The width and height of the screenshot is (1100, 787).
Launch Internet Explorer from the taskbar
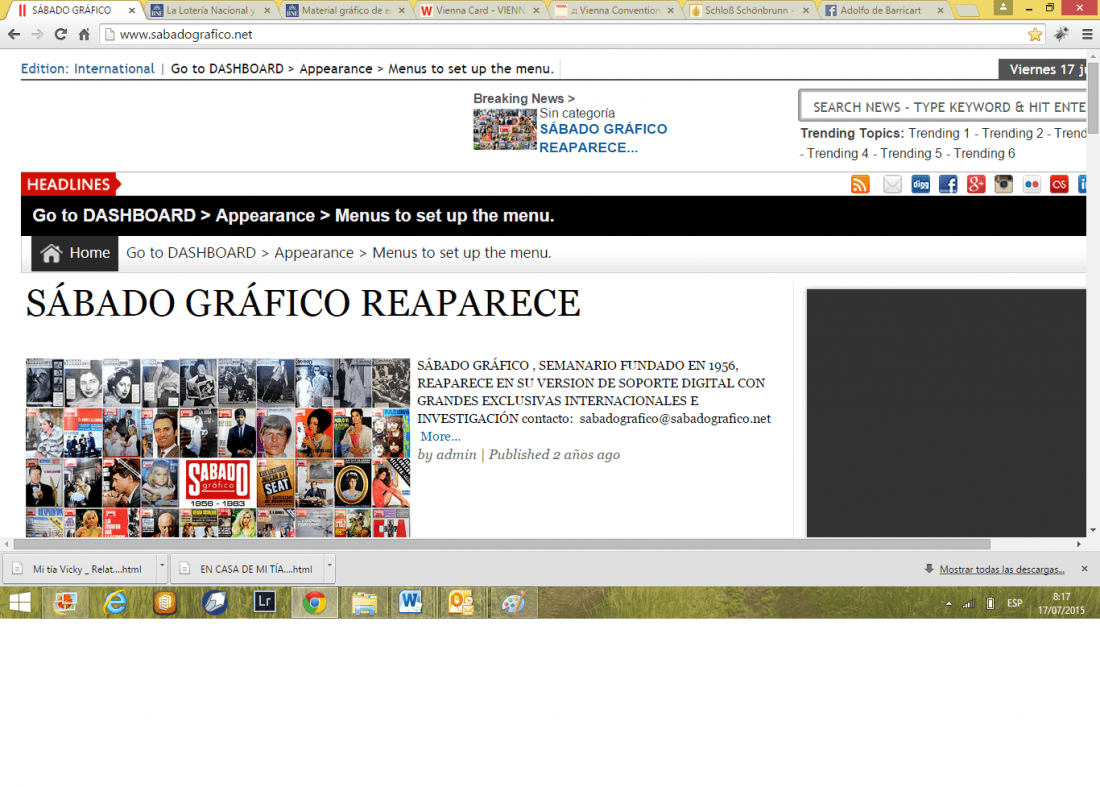pos(115,603)
